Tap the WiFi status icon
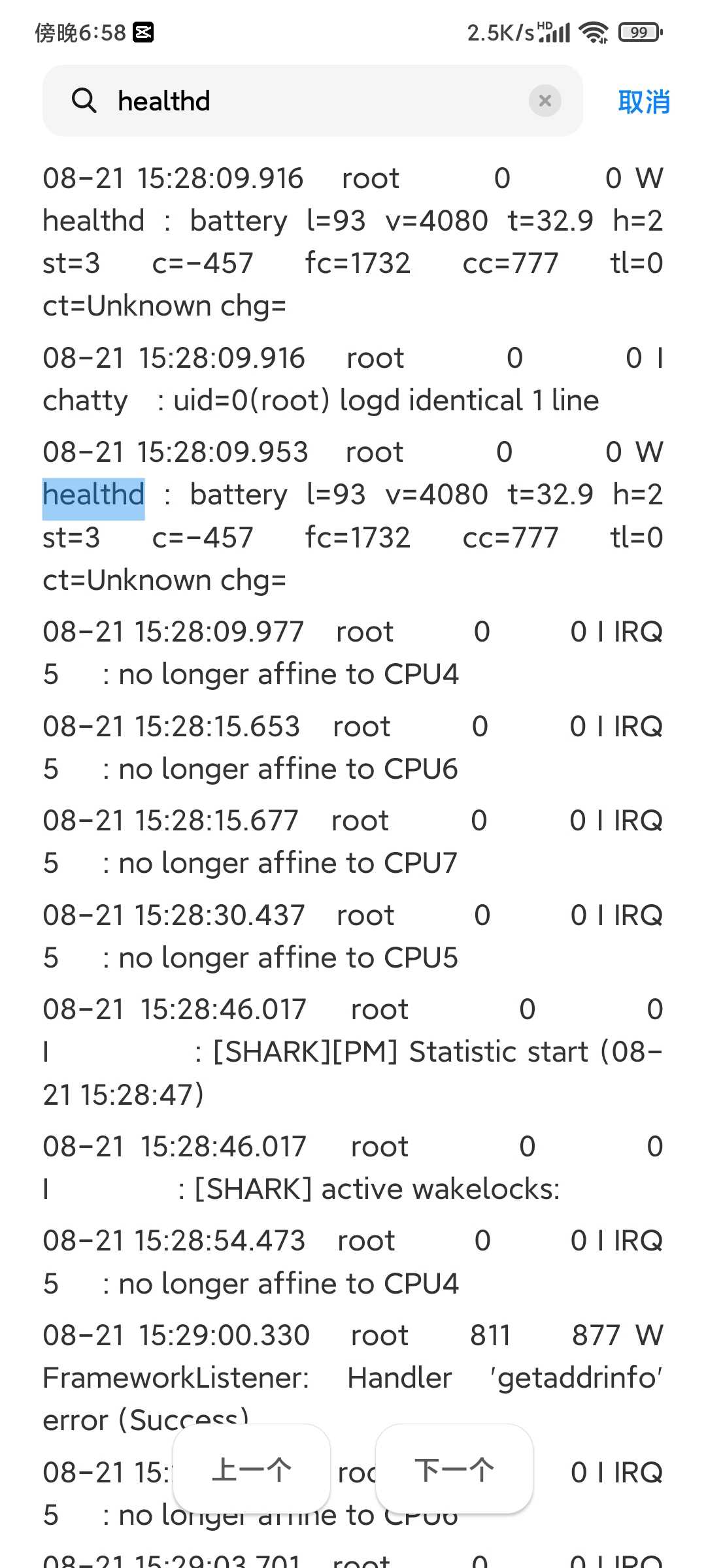Image resolution: width=706 pixels, height=1568 pixels. point(594,32)
